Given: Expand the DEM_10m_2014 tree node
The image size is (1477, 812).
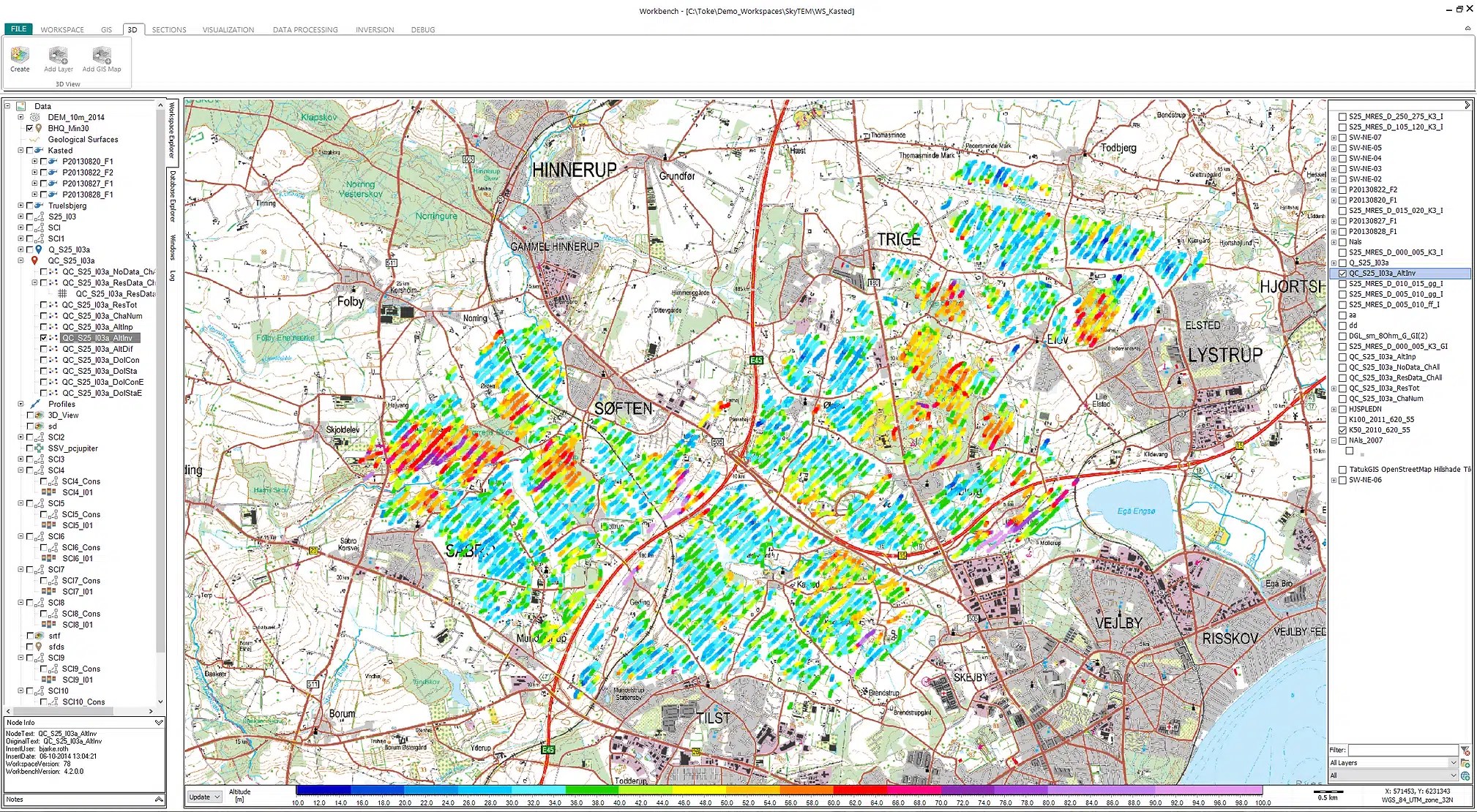Looking at the screenshot, I should [x=20, y=117].
